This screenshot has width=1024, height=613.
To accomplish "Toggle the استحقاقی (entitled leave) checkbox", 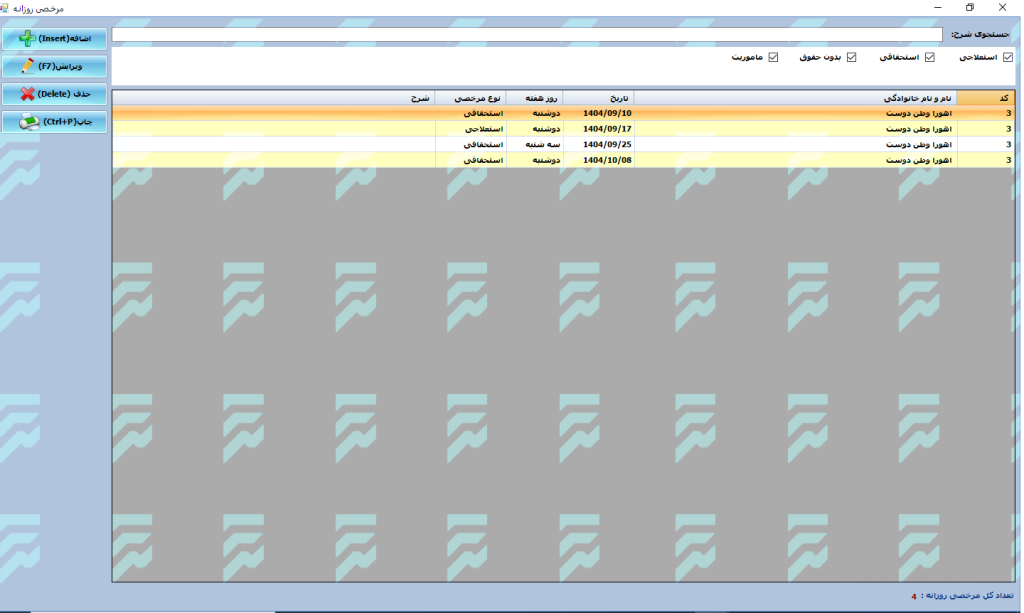I will (929, 58).
